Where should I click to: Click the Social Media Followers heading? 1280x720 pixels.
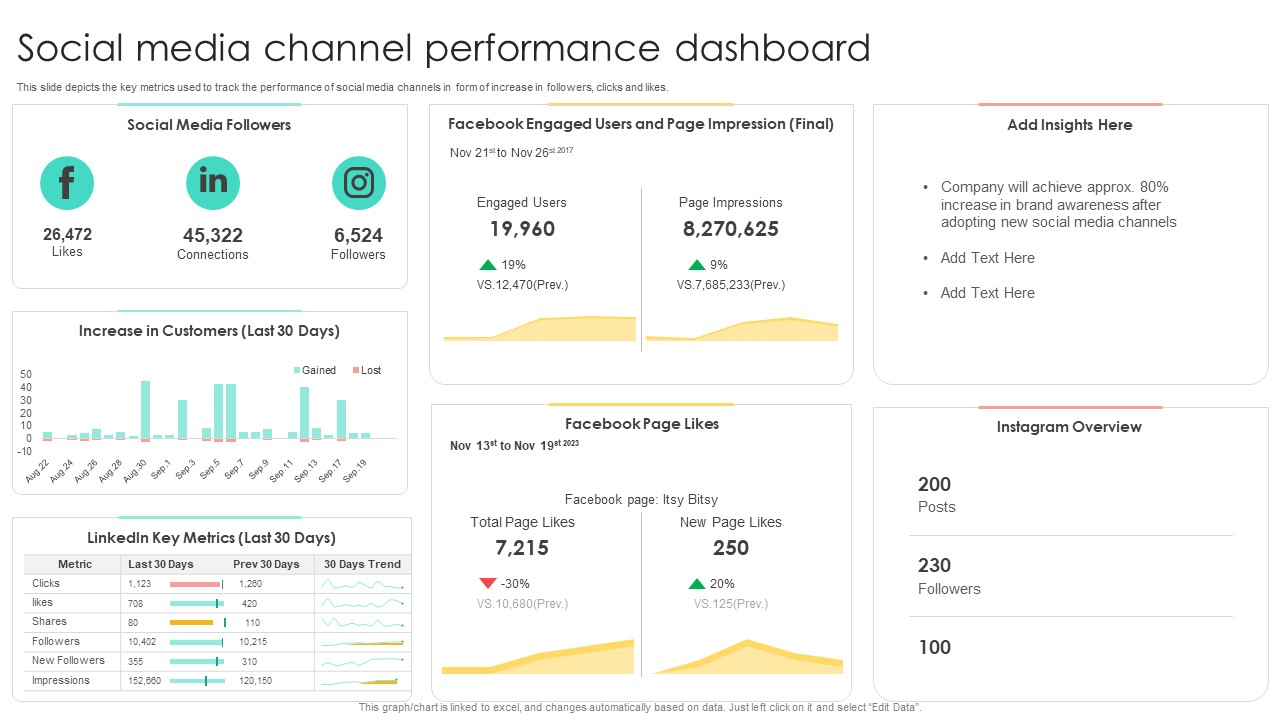(x=209, y=125)
